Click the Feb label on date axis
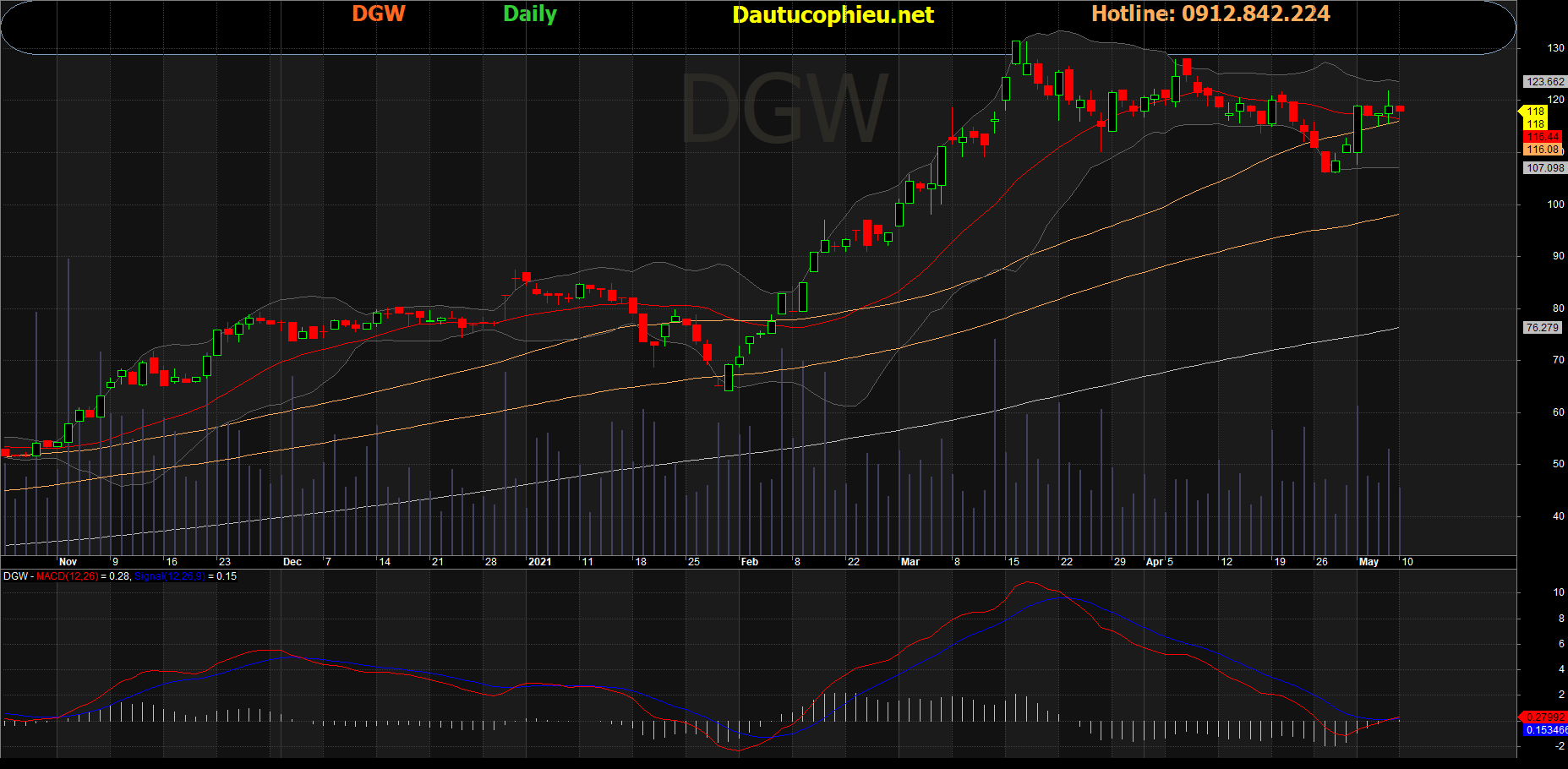1568x769 pixels. (750, 562)
